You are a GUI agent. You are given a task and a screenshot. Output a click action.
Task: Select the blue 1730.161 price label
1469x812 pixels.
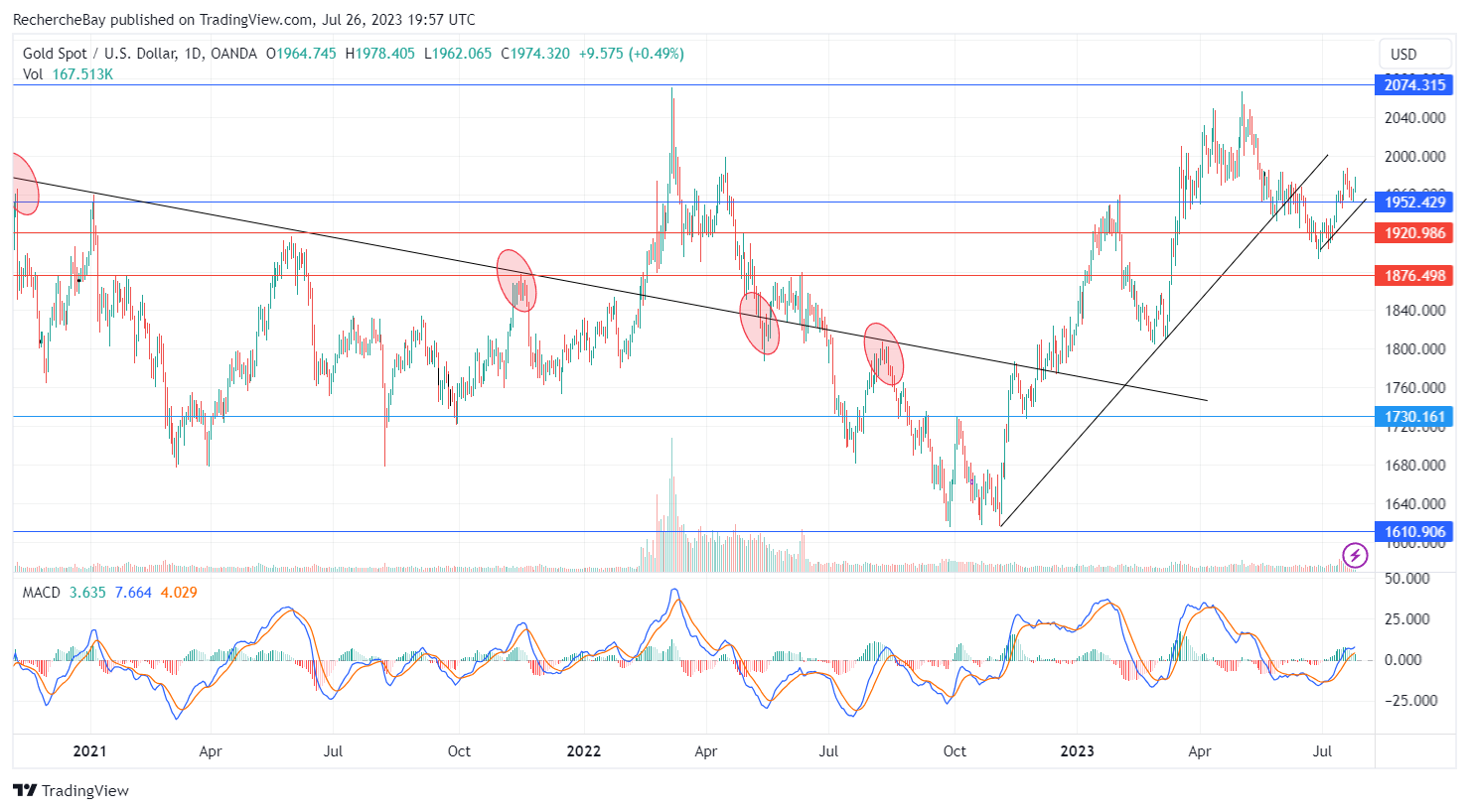click(x=1414, y=417)
